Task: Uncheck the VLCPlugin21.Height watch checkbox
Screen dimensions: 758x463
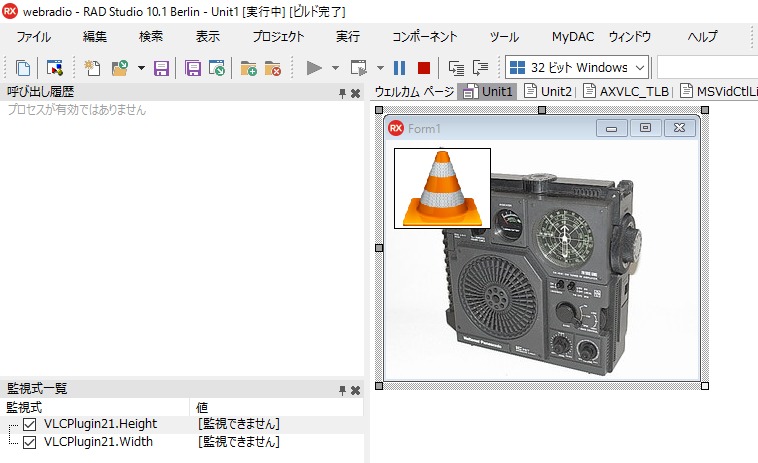Action: tap(29, 424)
